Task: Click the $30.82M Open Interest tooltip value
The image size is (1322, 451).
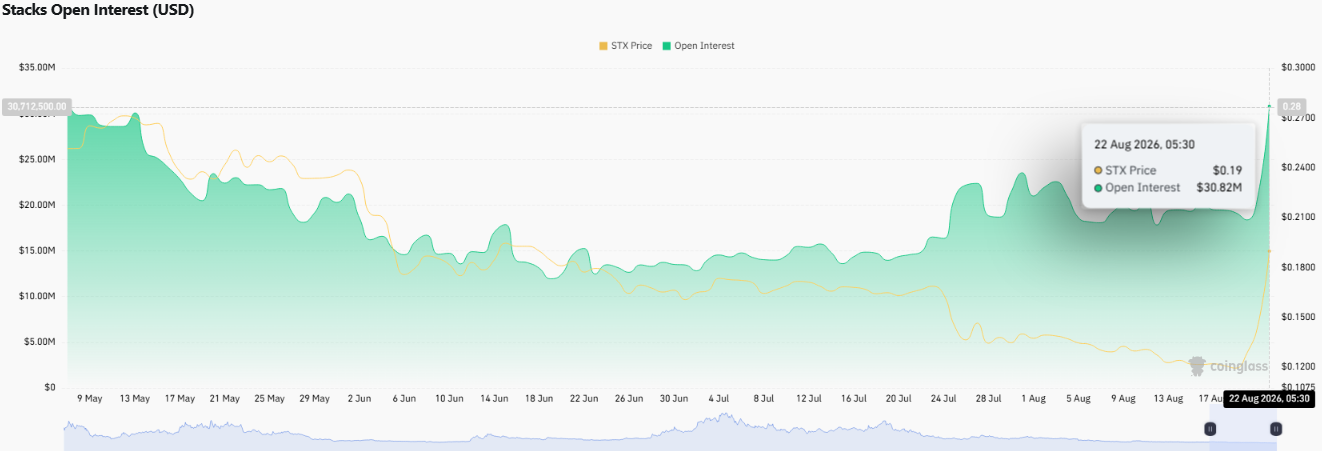Action: [x=1219, y=187]
